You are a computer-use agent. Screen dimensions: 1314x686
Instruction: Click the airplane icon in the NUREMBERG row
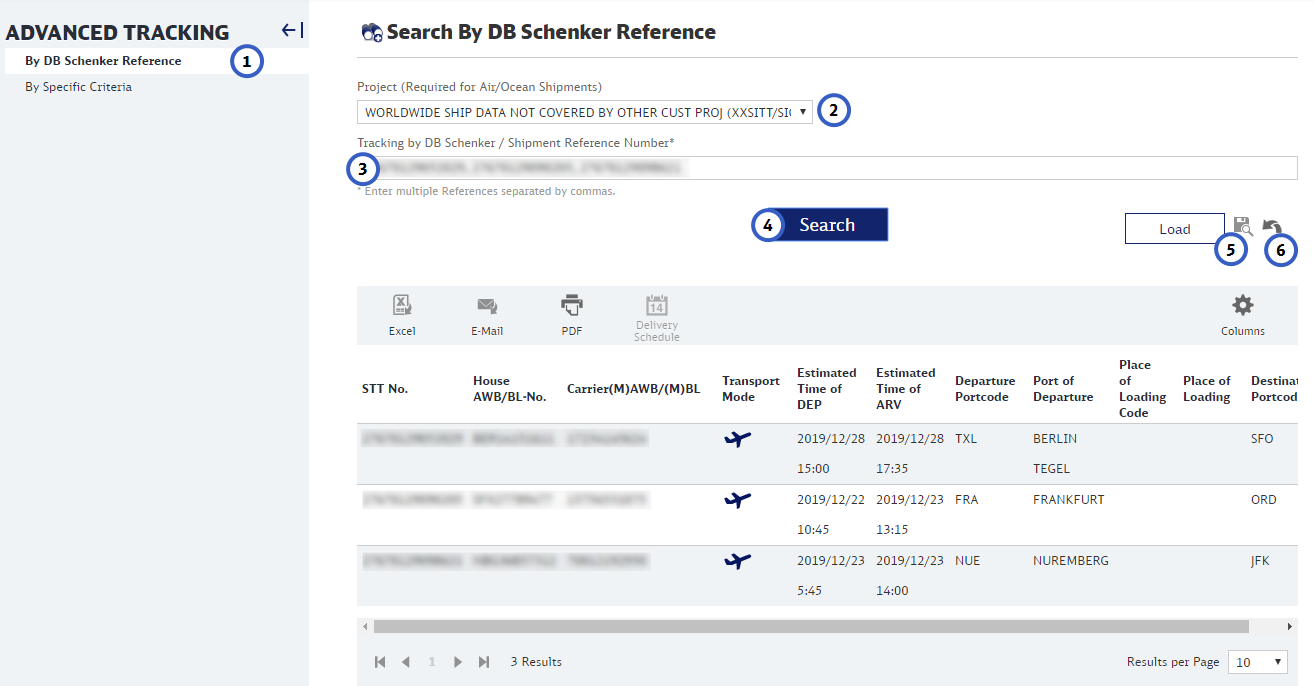(737, 561)
